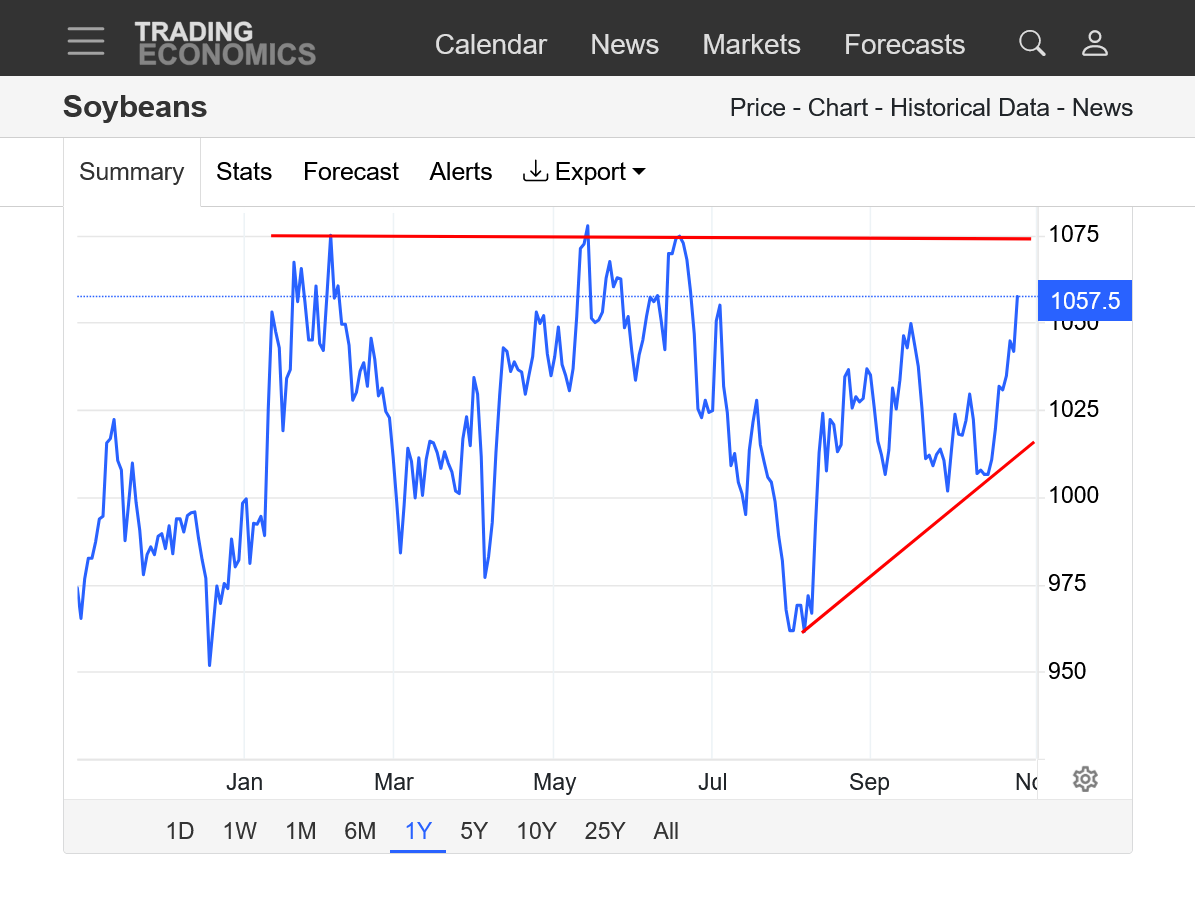The height and width of the screenshot is (901, 1195).
Task: Click the 1057.5 current price label
Action: [1085, 300]
